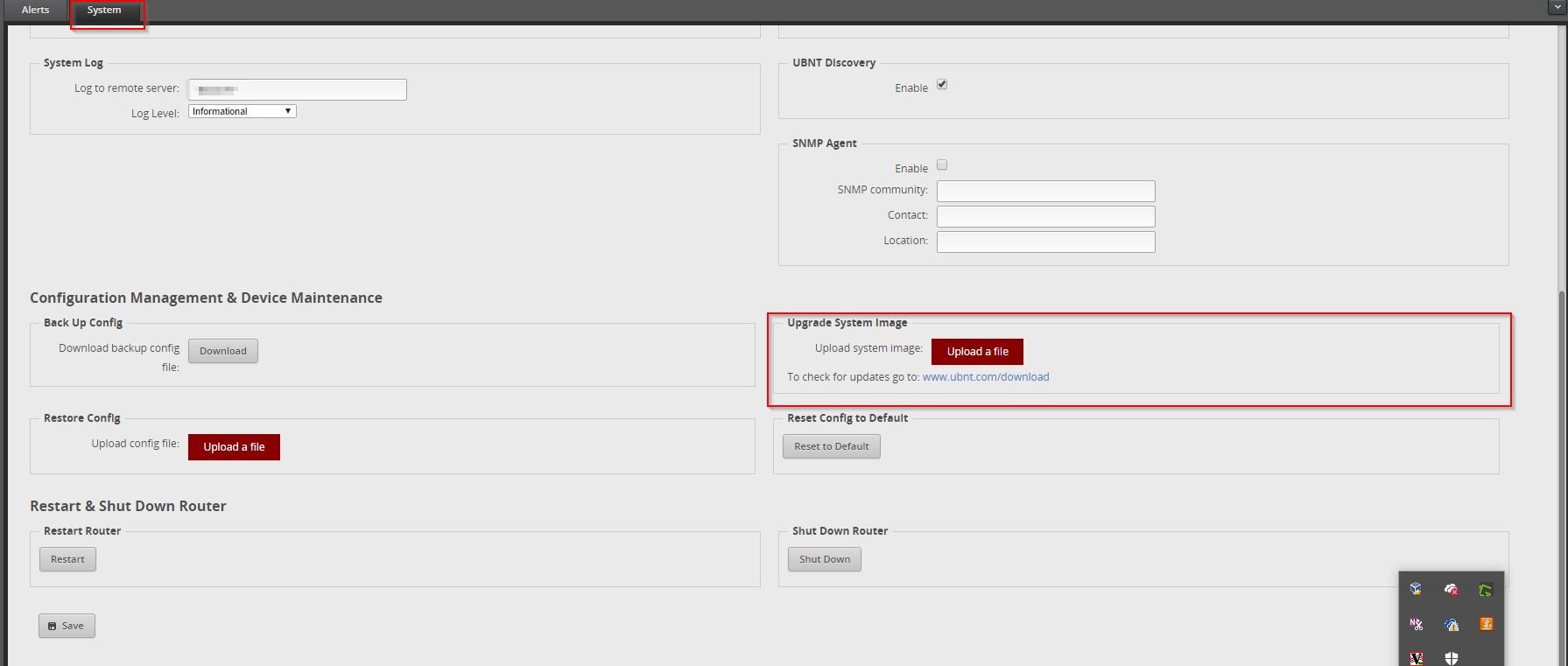Click the blue cloud warning tray icon
1568x666 pixels.
tap(1451, 624)
